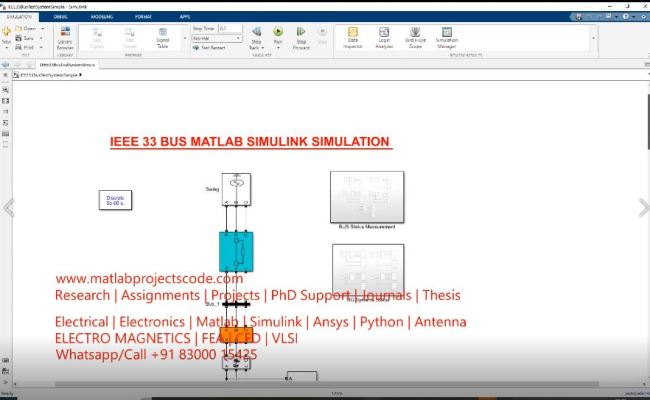Click the next slide chevron at right

point(644,208)
